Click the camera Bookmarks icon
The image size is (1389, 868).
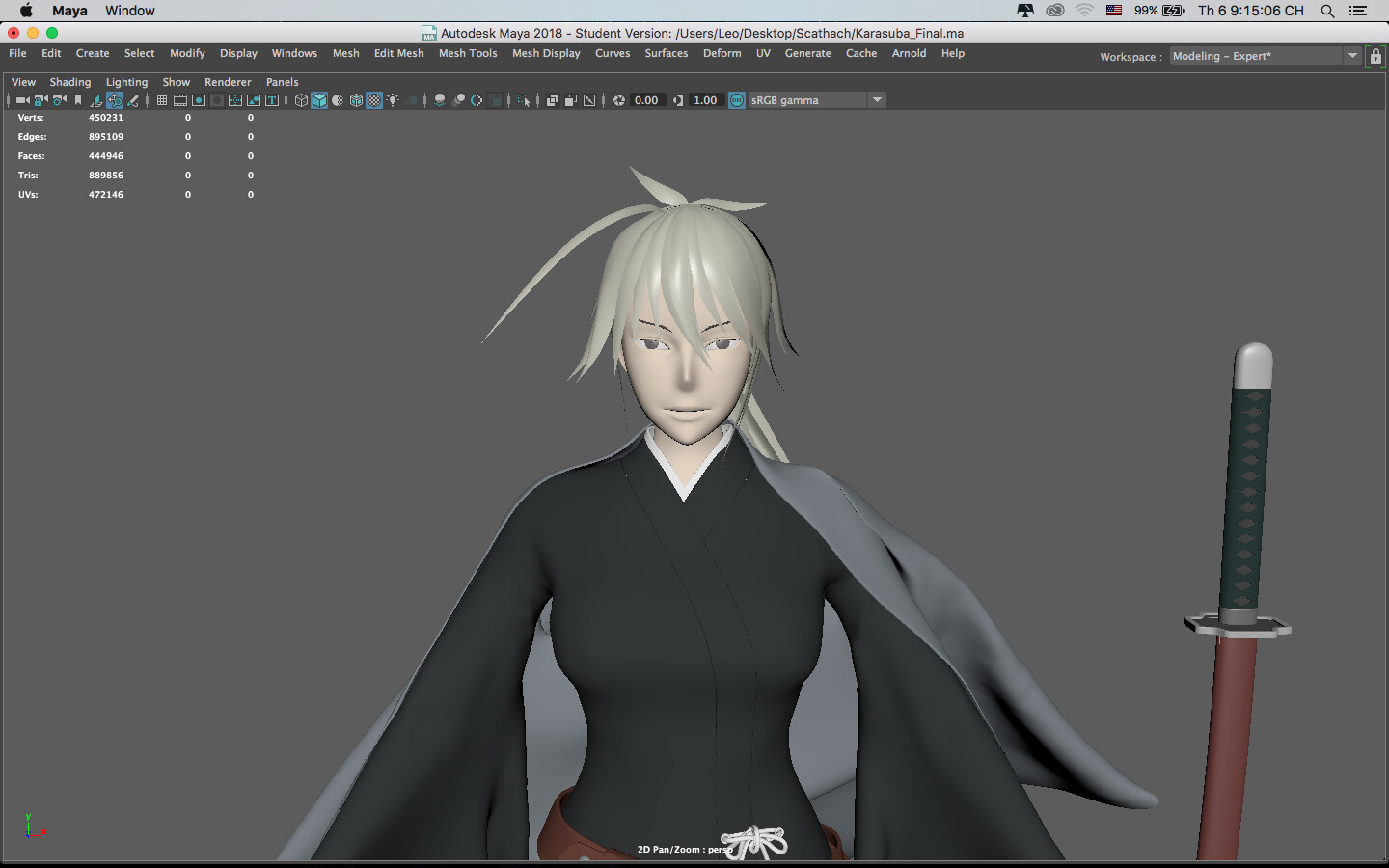[x=78, y=100]
